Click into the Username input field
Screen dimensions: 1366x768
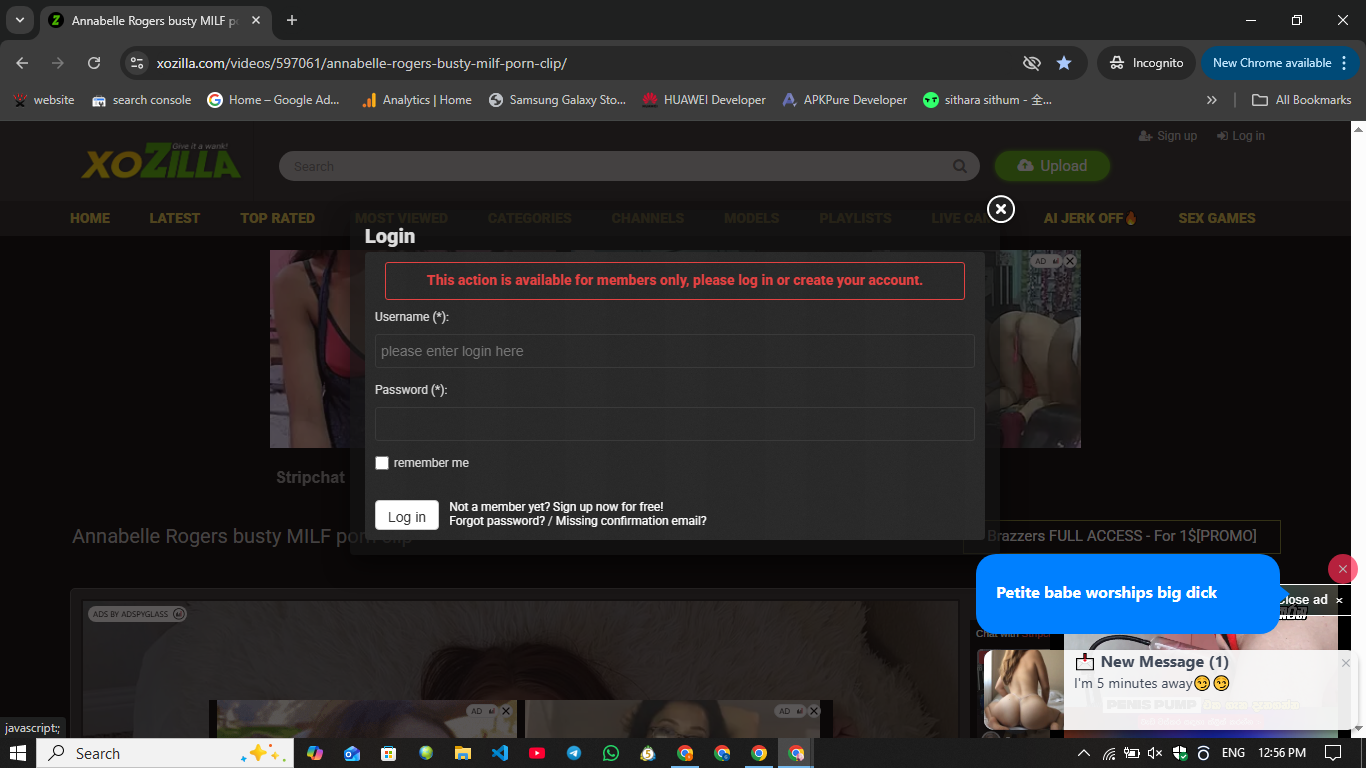pos(674,351)
